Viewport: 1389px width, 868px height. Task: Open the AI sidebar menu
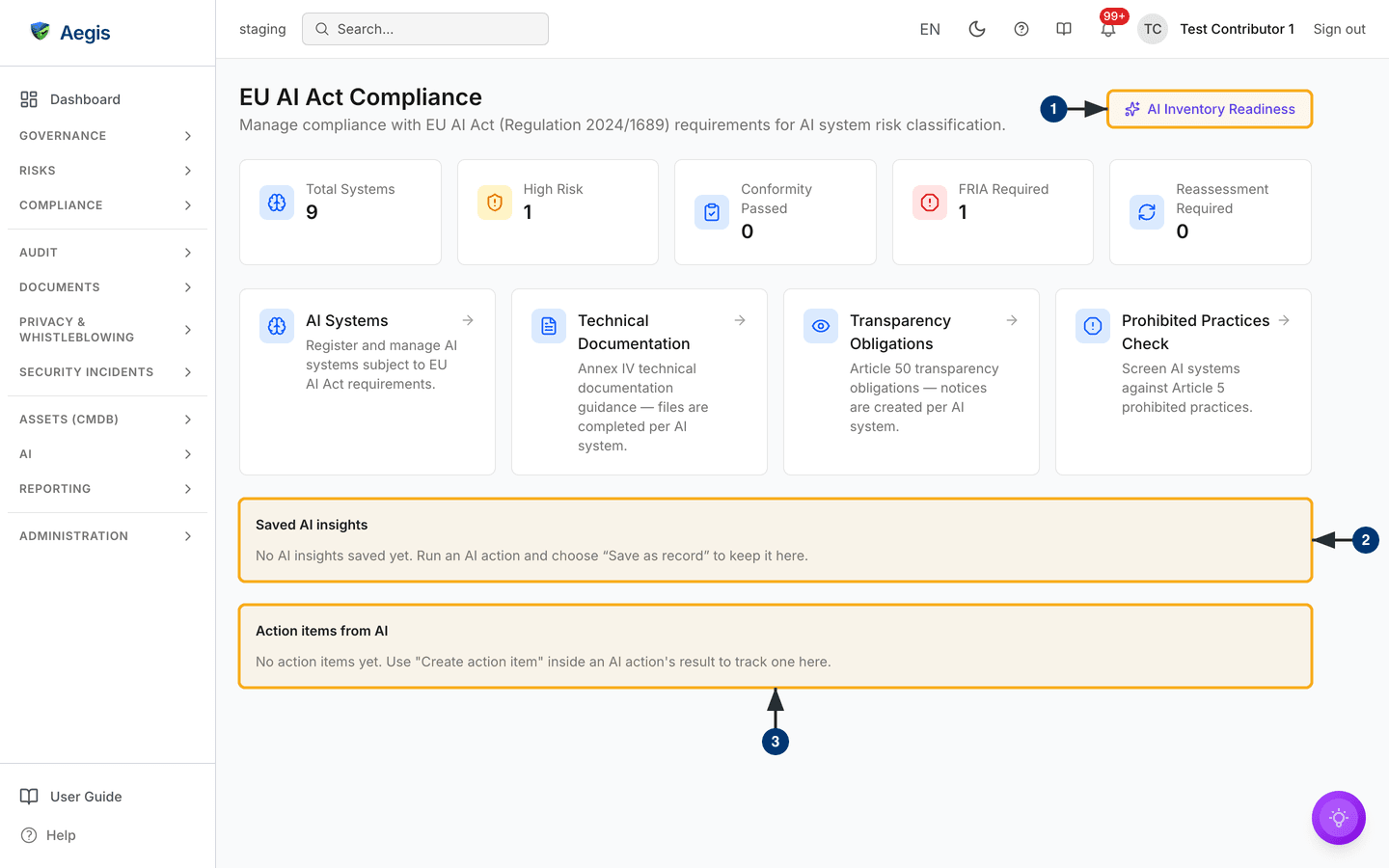107,454
